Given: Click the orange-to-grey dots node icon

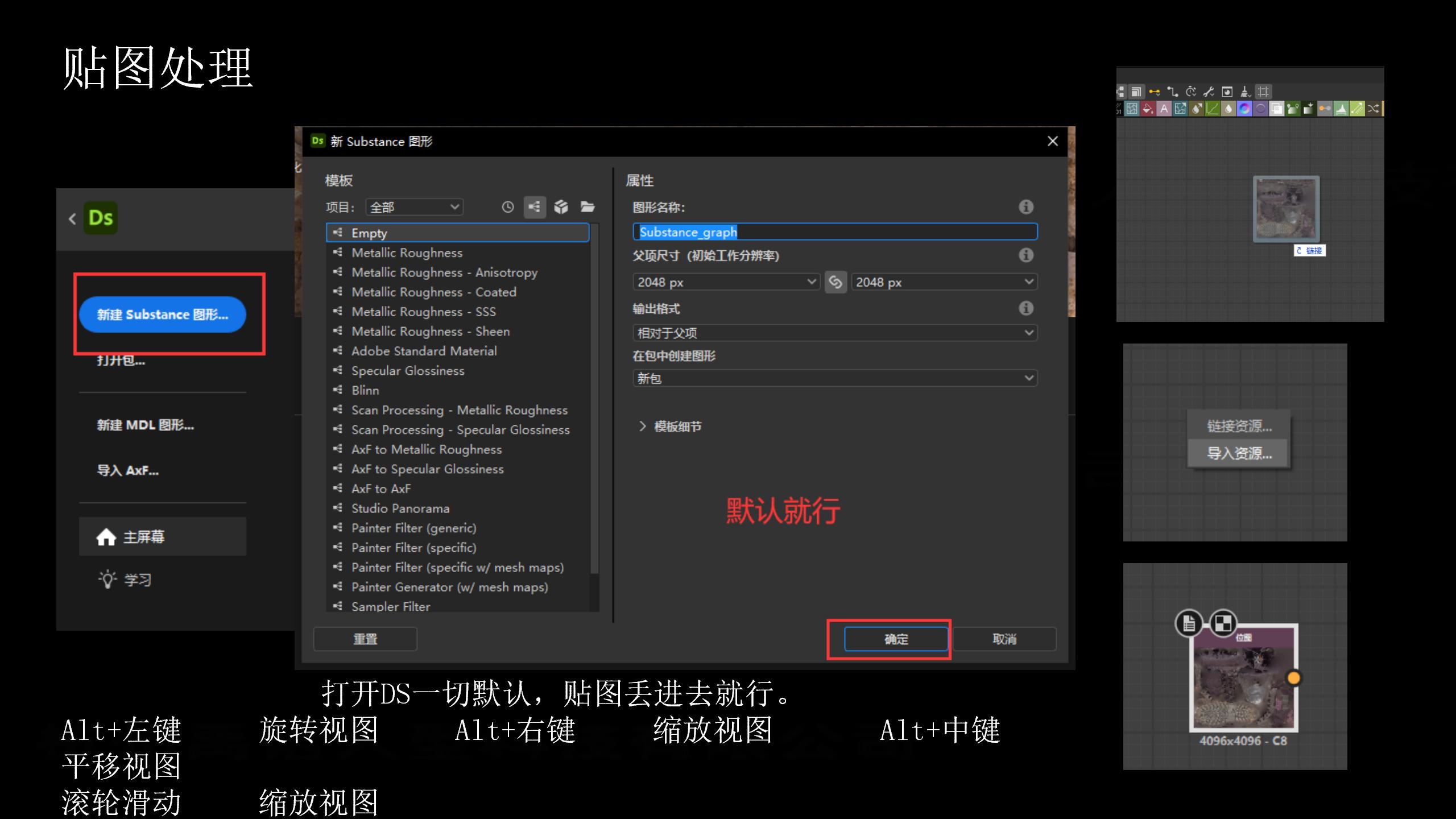Looking at the screenshot, I should (1325, 108).
